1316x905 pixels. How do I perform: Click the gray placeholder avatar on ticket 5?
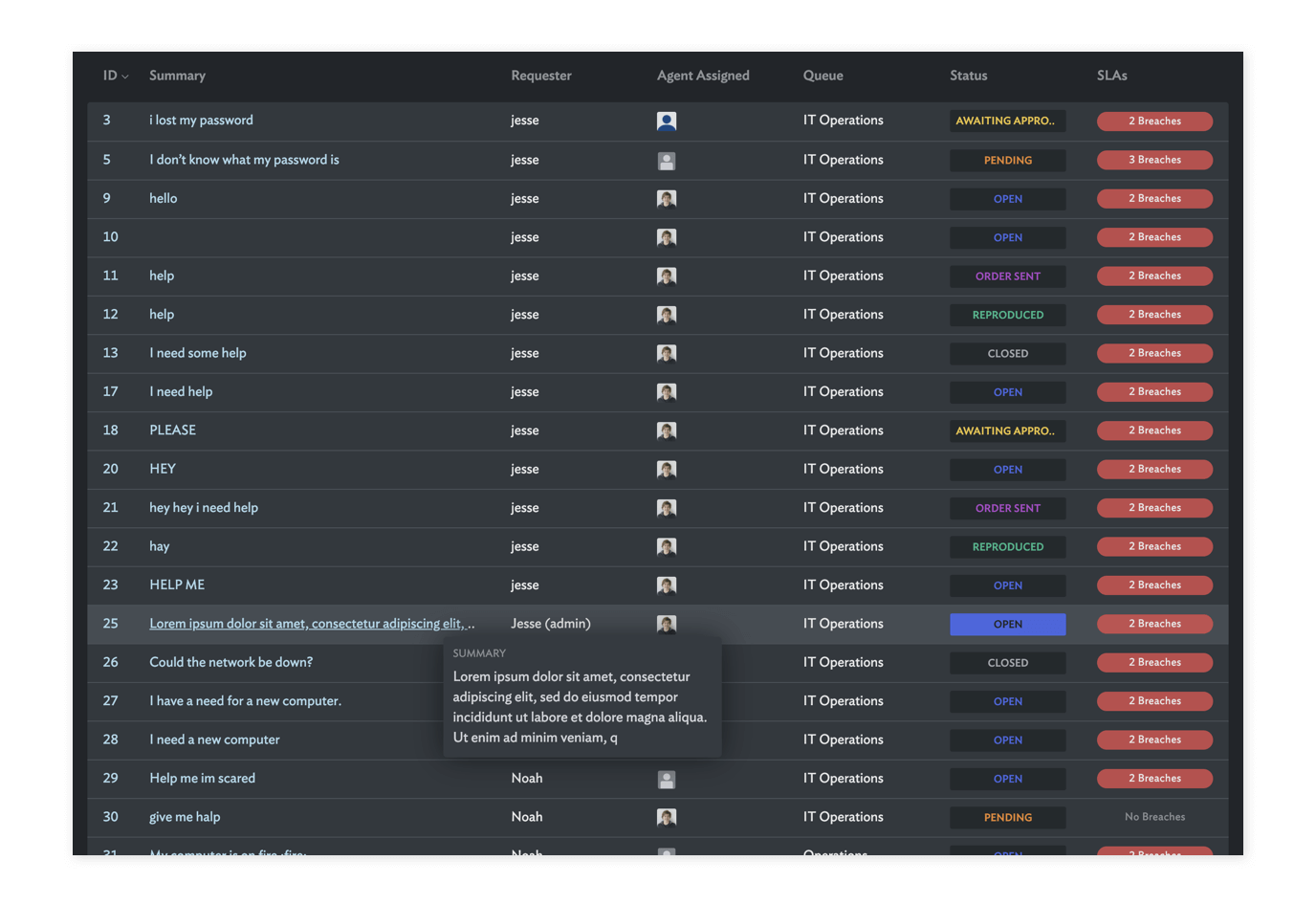point(667,161)
